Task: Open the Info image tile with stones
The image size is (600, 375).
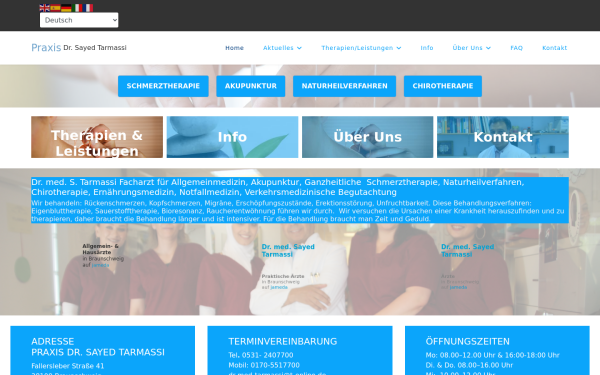Action: [232, 137]
